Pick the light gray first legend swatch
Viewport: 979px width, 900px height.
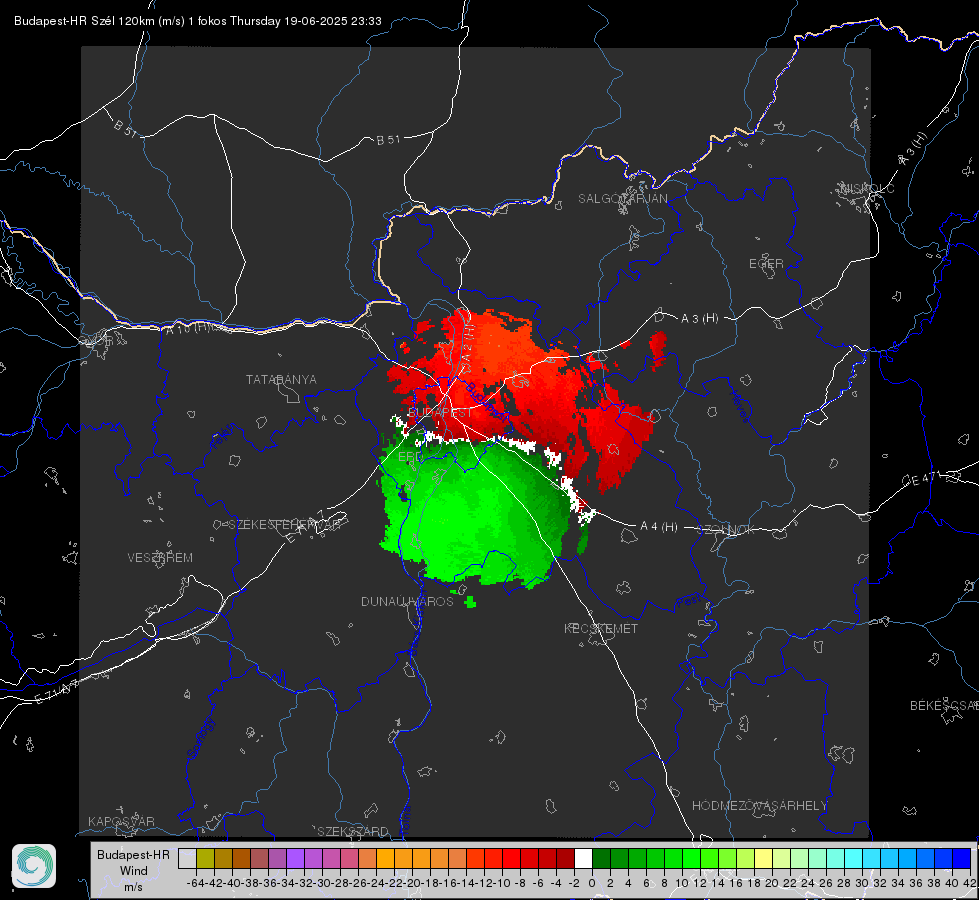point(187,859)
